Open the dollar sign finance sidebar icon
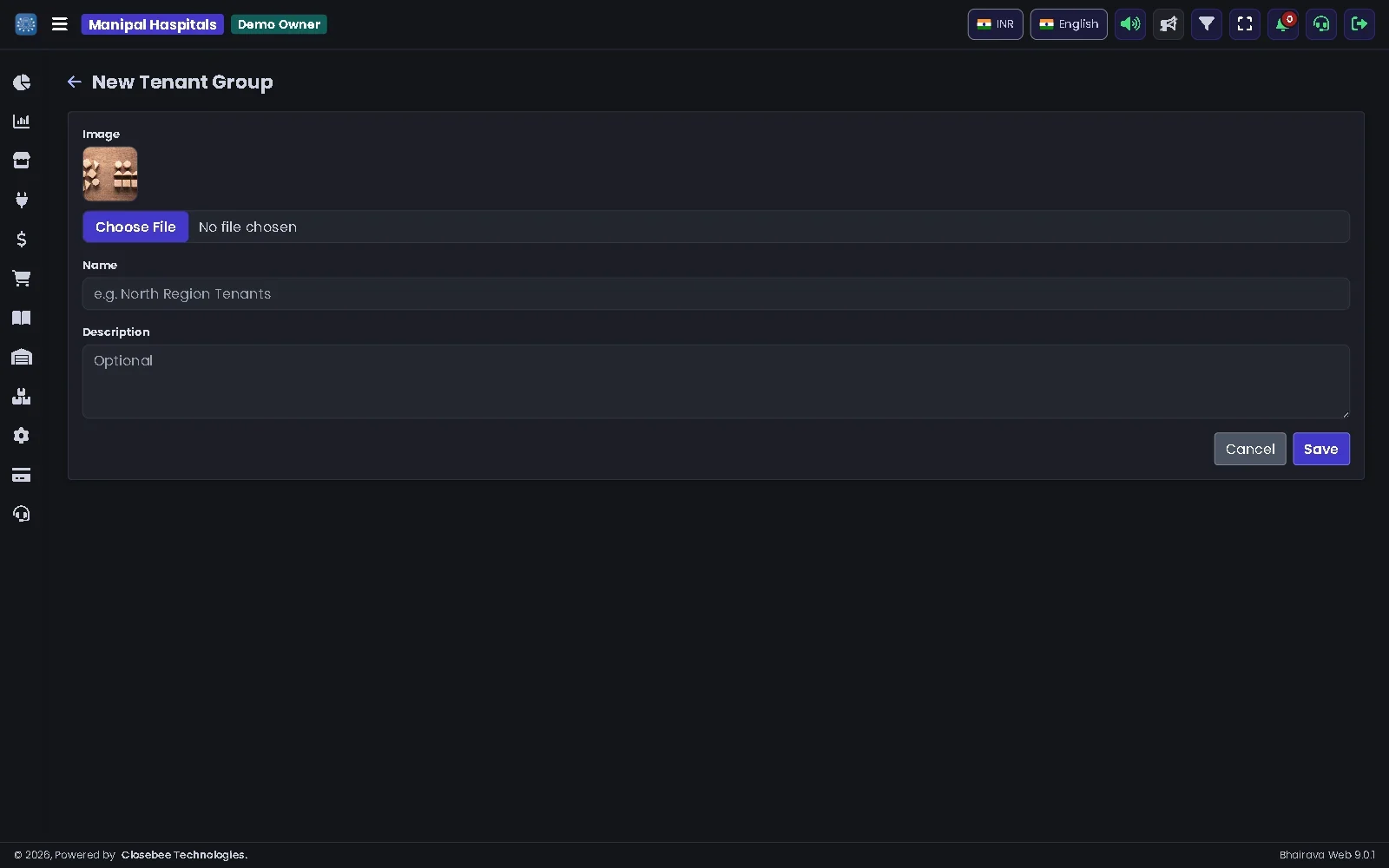 tap(22, 239)
